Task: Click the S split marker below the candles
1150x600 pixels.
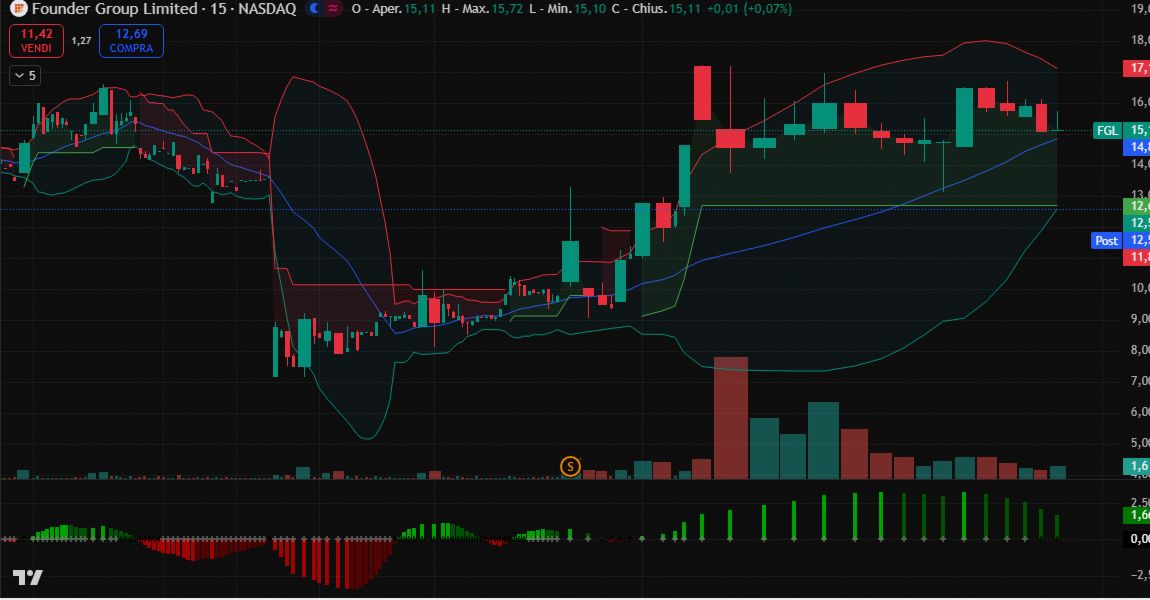Action: (570, 466)
